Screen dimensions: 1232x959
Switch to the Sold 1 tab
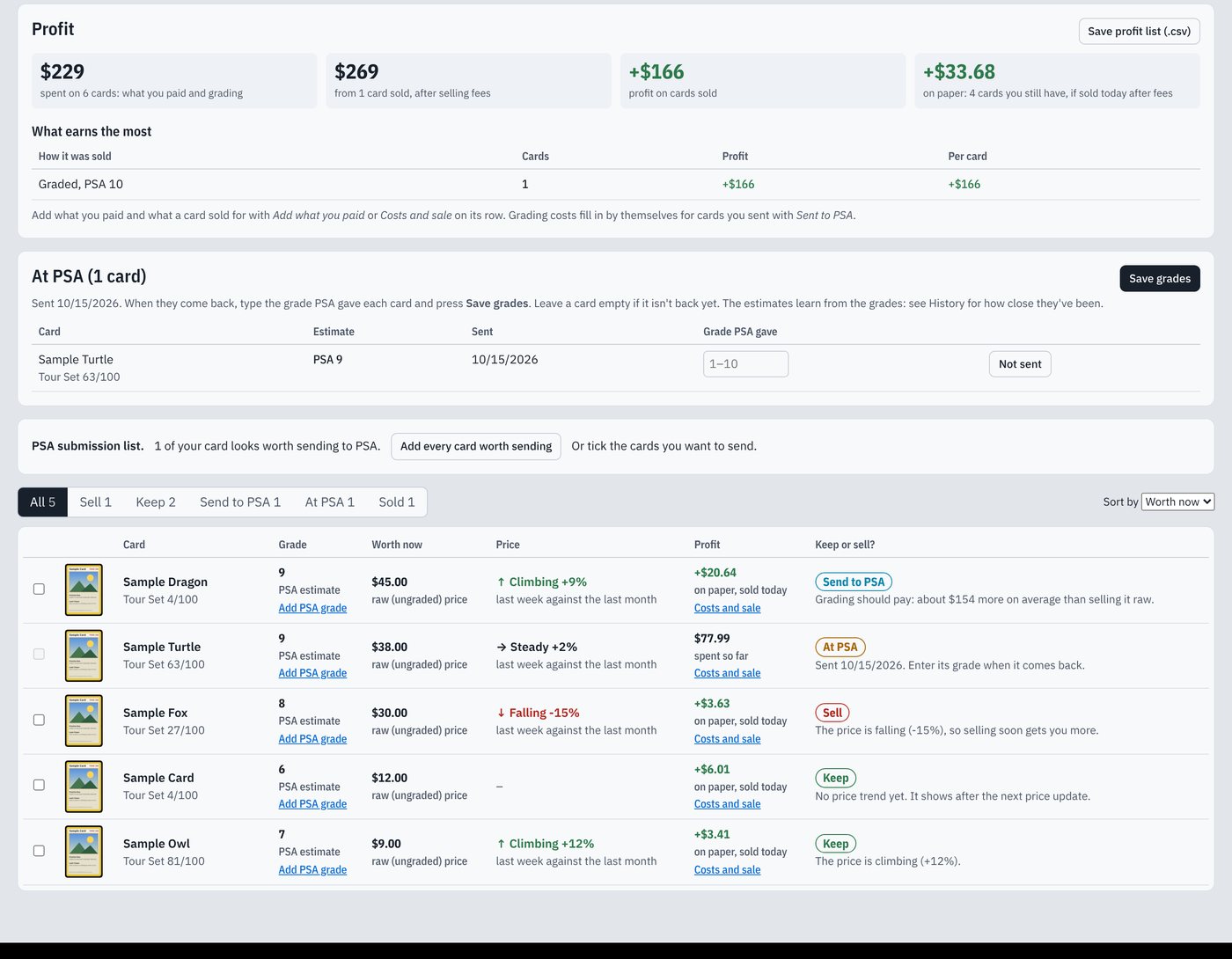click(x=397, y=502)
